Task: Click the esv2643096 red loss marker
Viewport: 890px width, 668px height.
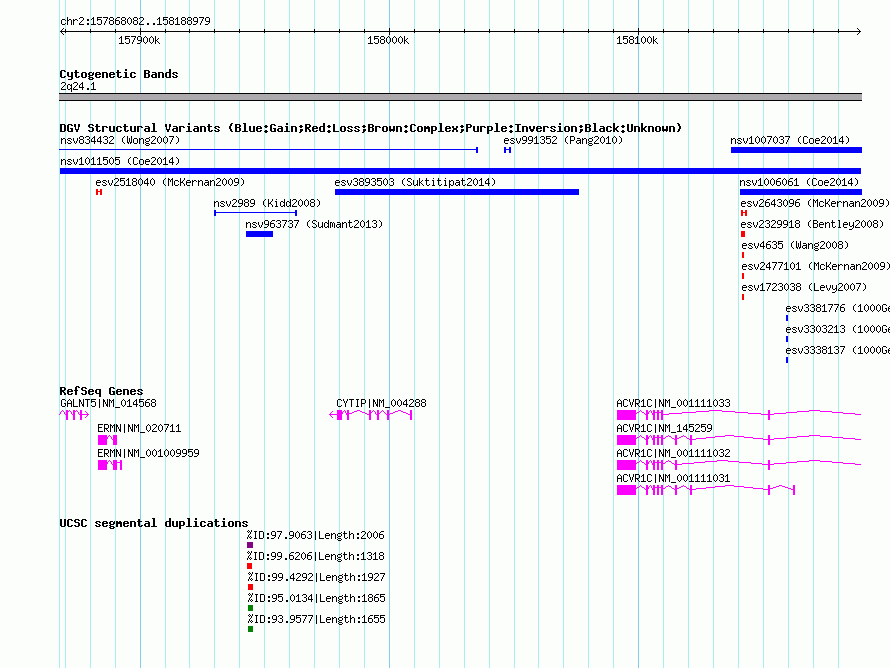Action: (x=744, y=213)
